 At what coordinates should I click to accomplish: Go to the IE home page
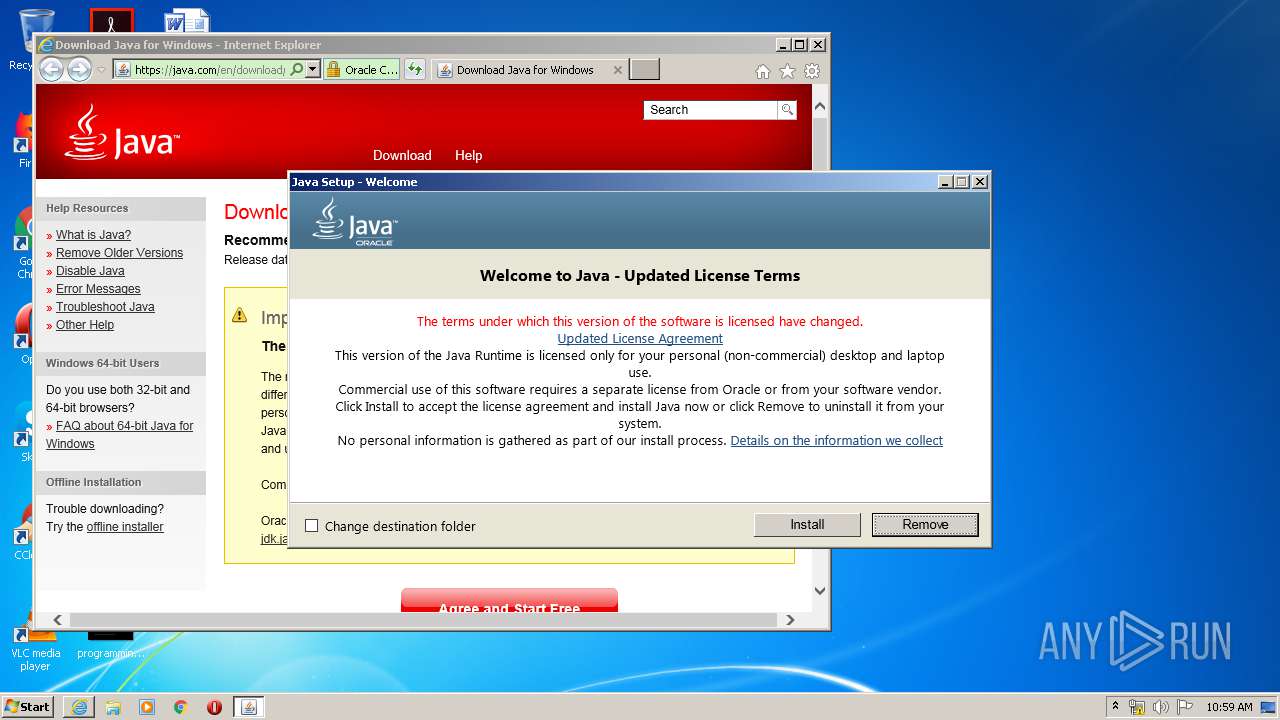pos(763,71)
